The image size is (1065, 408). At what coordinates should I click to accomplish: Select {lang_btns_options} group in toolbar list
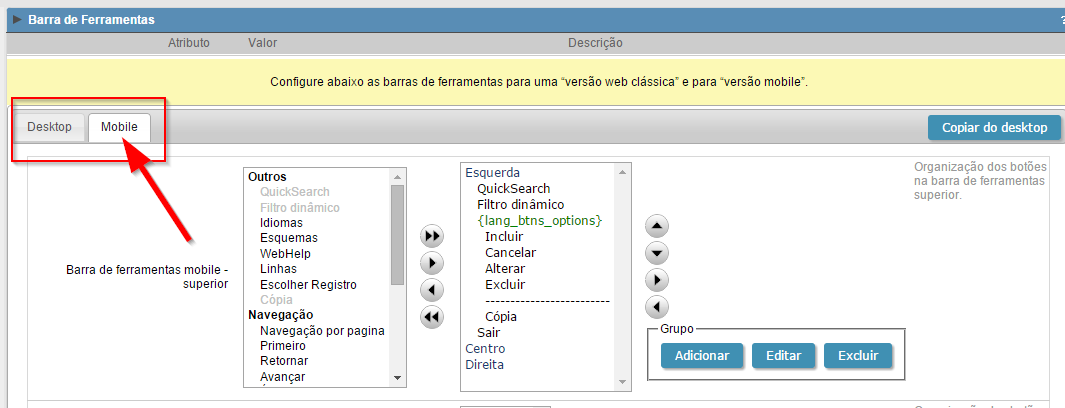[x=540, y=220]
